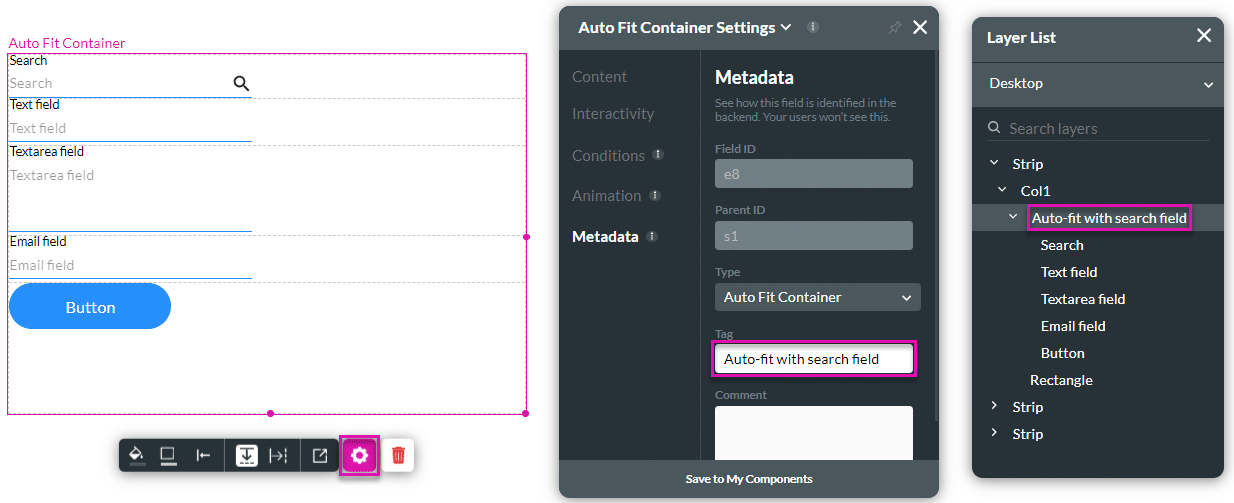Open the Type dropdown showing Auto Fit Container

[x=817, y=297]
